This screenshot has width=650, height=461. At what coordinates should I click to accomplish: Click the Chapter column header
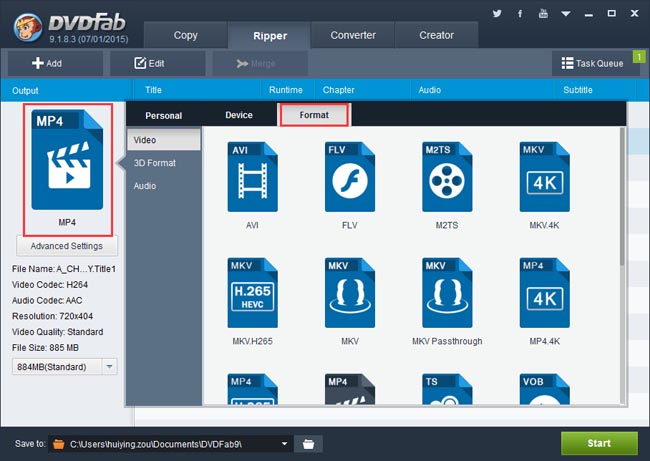[362, 90]
